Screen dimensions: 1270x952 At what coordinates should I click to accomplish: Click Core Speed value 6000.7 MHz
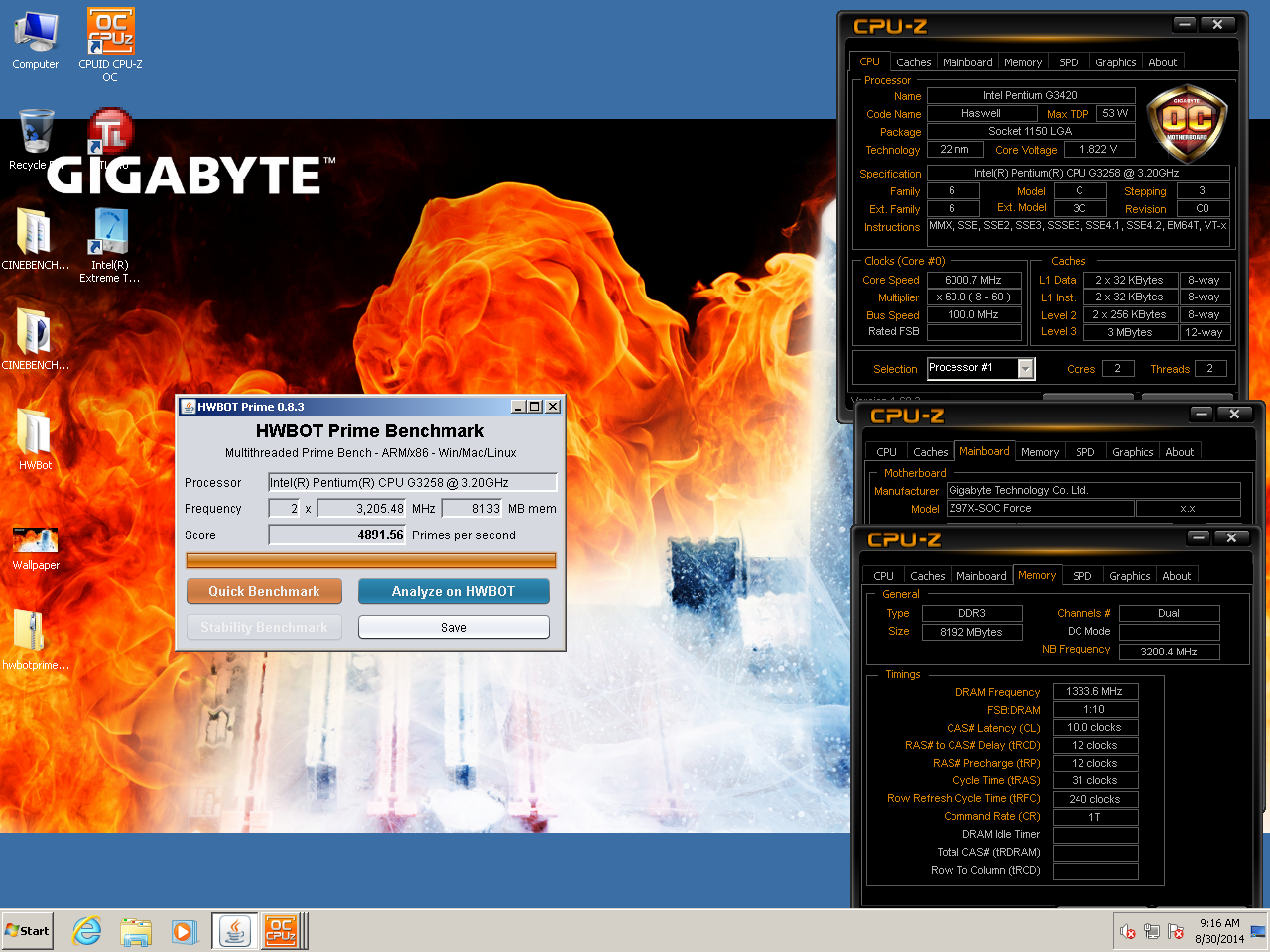coord(973,280)
